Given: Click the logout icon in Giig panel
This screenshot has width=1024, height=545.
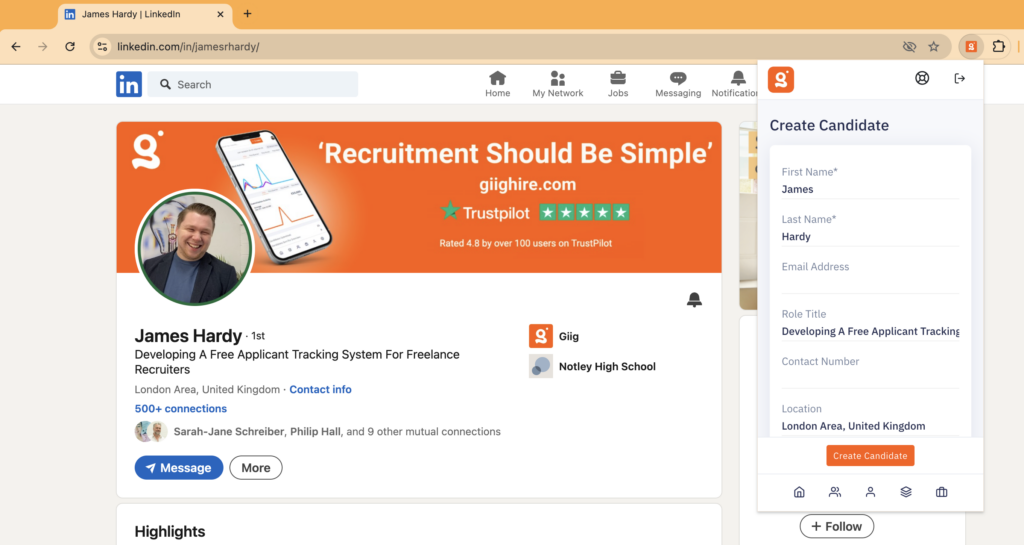Looking at the screenshot, I should tap(959, 78).
